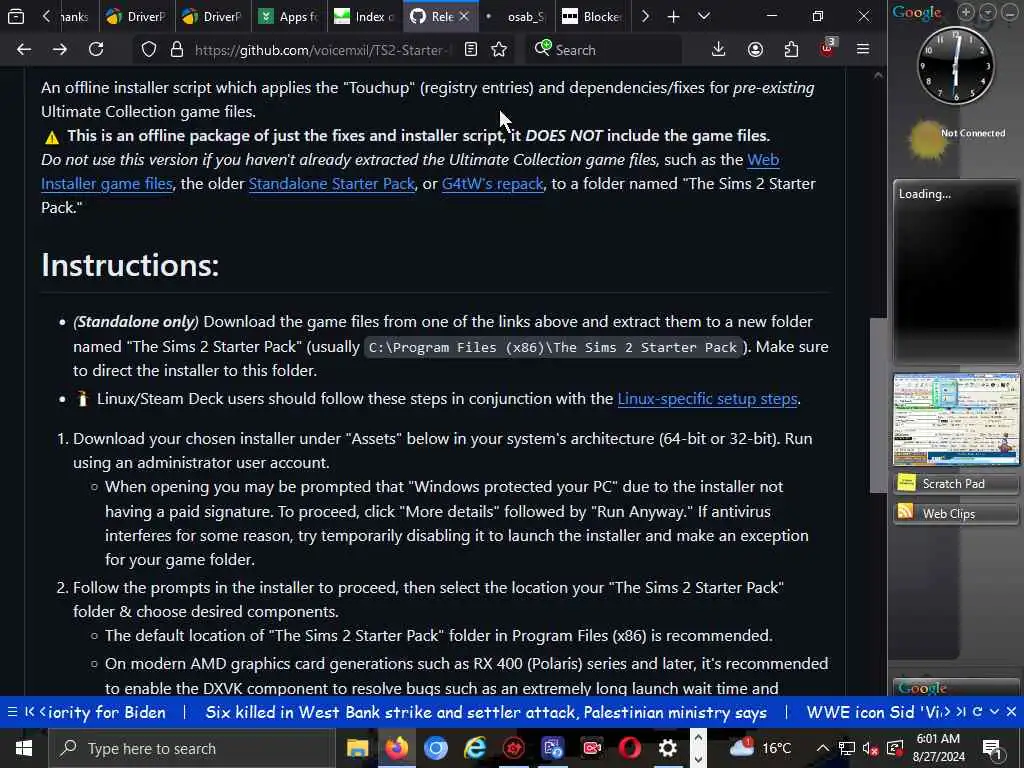Refresh the news ticker feed
Image resolution: width=1024 pixels, height=768 pixels.
[978, 712]
